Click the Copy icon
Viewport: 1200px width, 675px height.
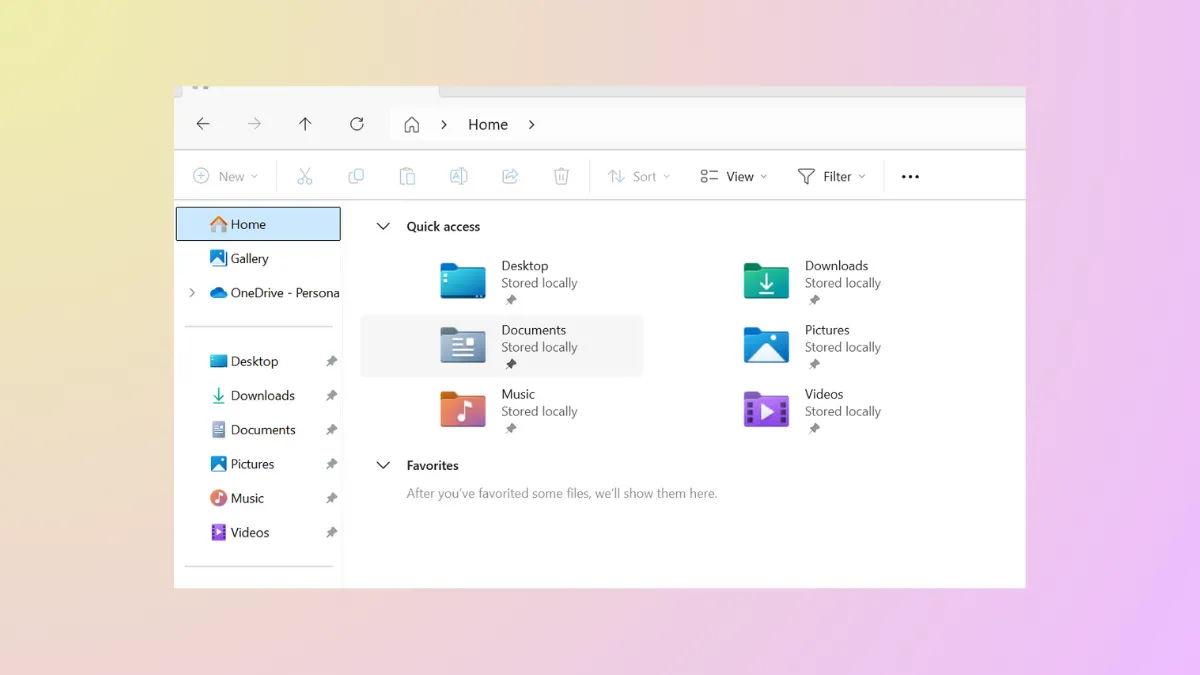356,176
